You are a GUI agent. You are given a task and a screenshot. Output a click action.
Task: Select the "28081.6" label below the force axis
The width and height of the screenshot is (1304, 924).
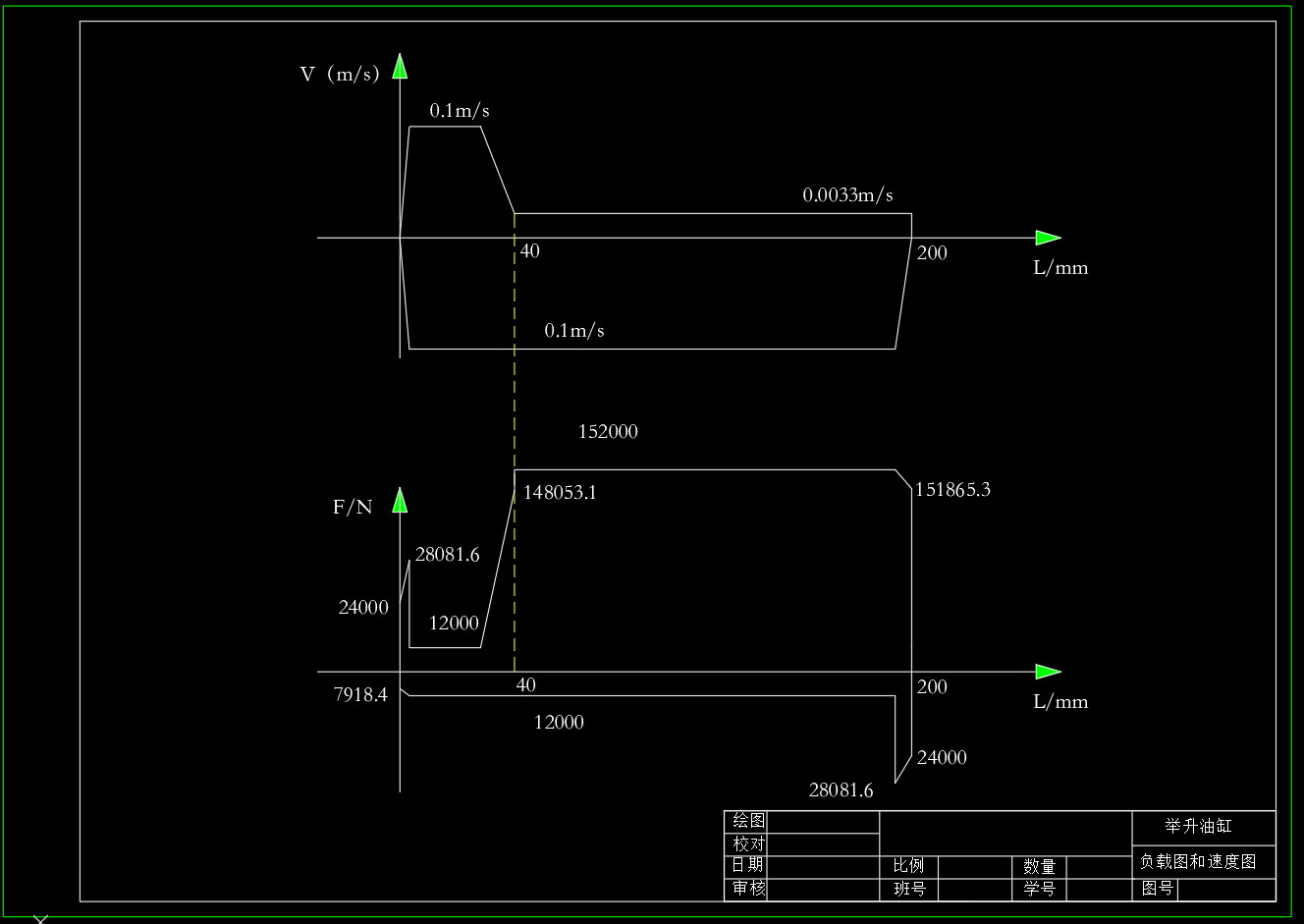coord(841,790)
